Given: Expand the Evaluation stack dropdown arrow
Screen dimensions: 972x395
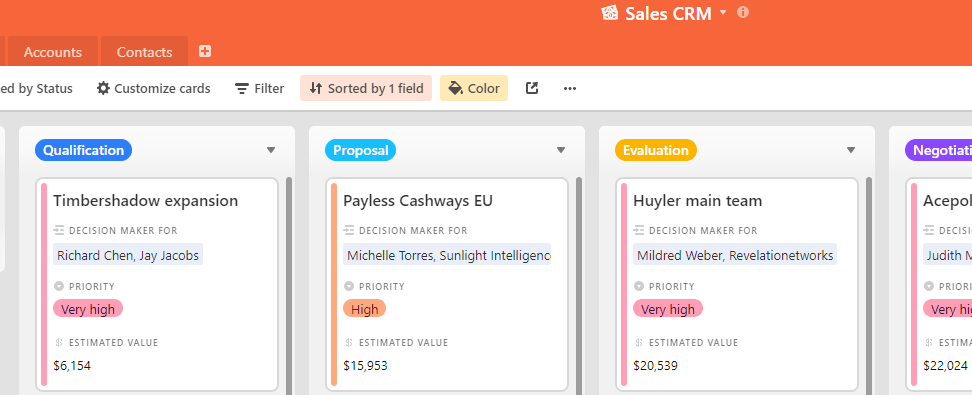Looking at the screenshot, I should coord(850,150).
